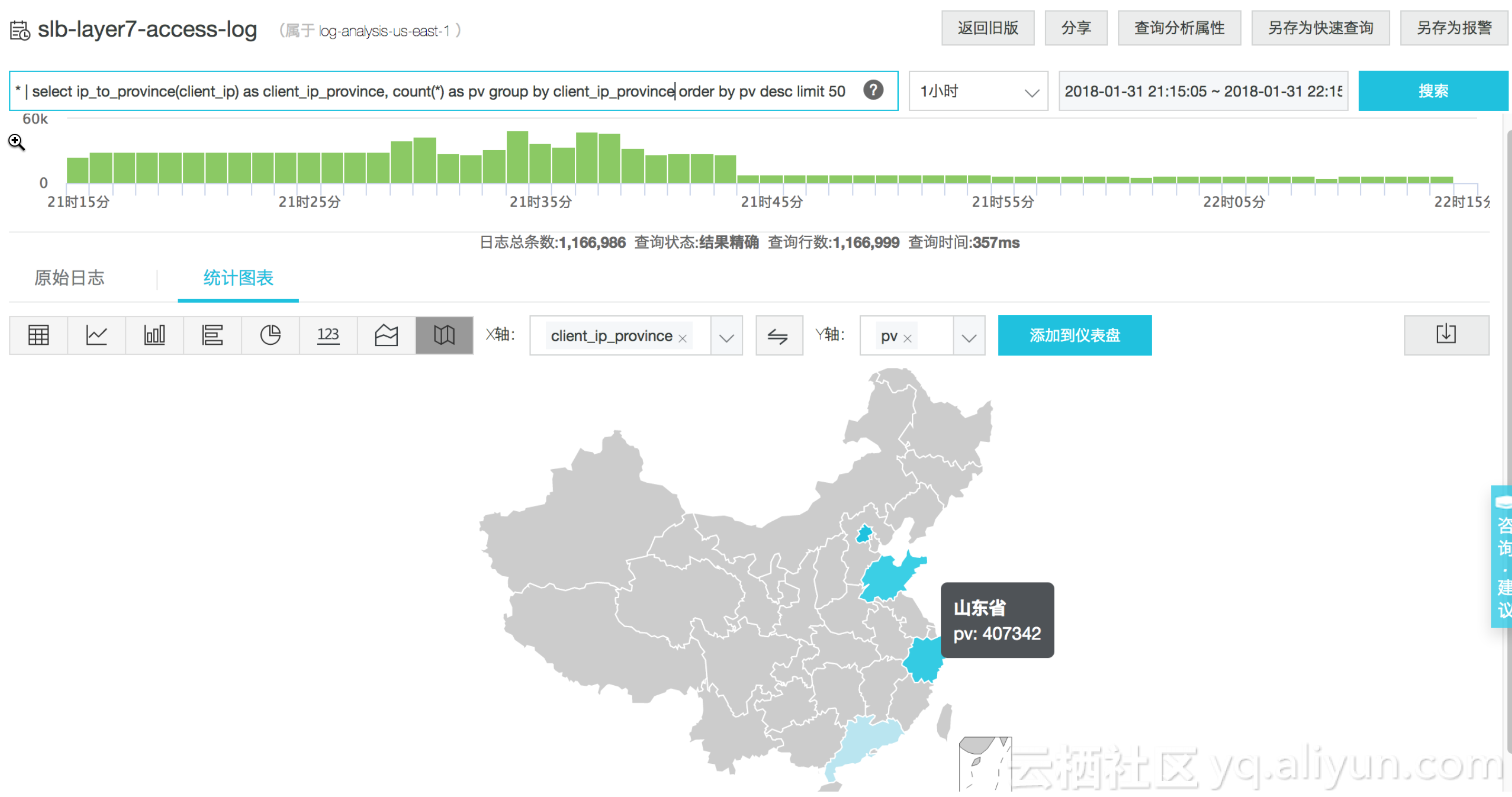This screenshot has width=1512, height=797.
Task: Open the query help question mark icon
Action: click(873, 91)
